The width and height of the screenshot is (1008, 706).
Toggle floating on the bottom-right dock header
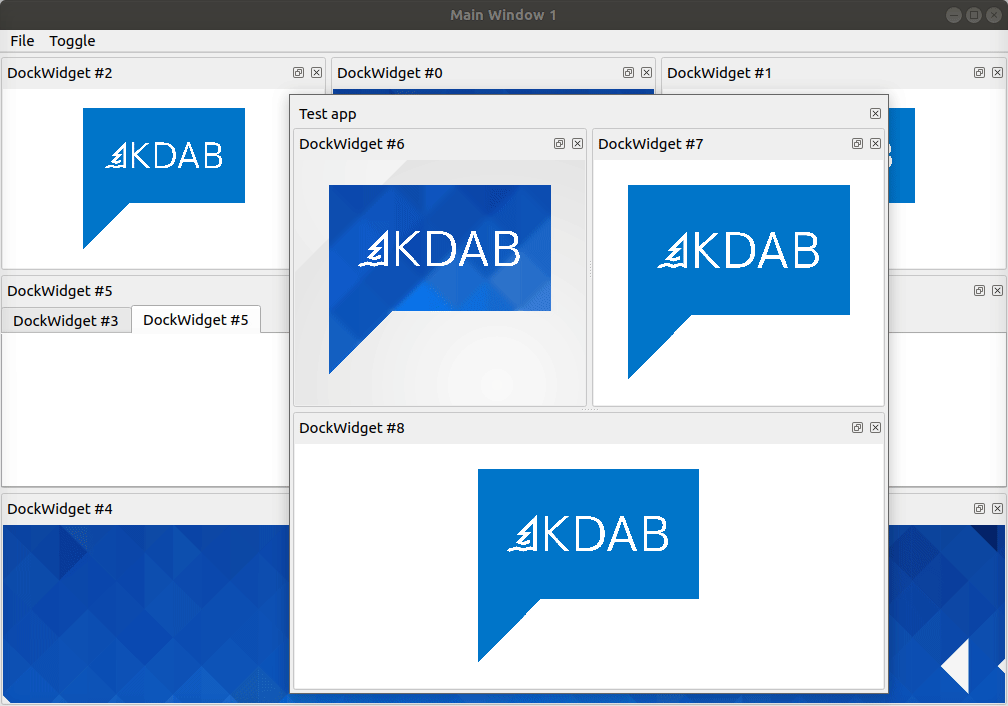tap(978, 508)
